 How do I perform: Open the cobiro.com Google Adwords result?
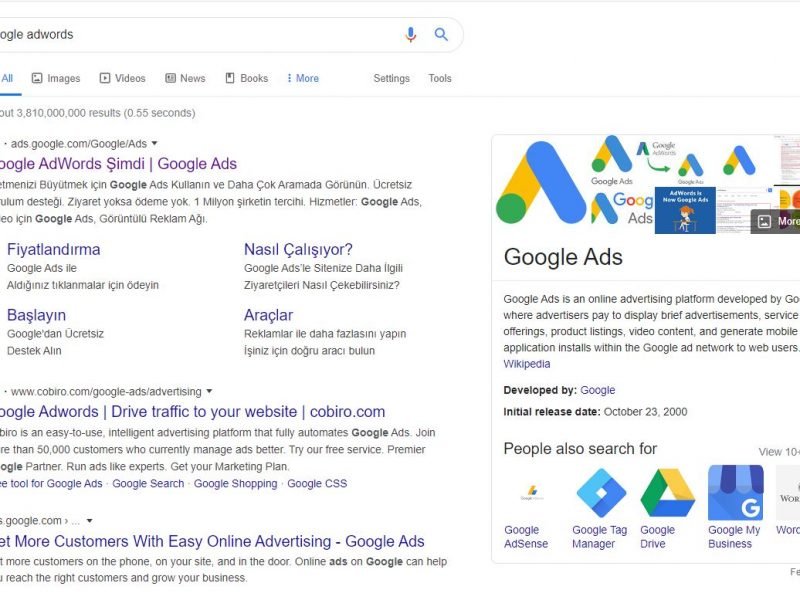[192, 412]
